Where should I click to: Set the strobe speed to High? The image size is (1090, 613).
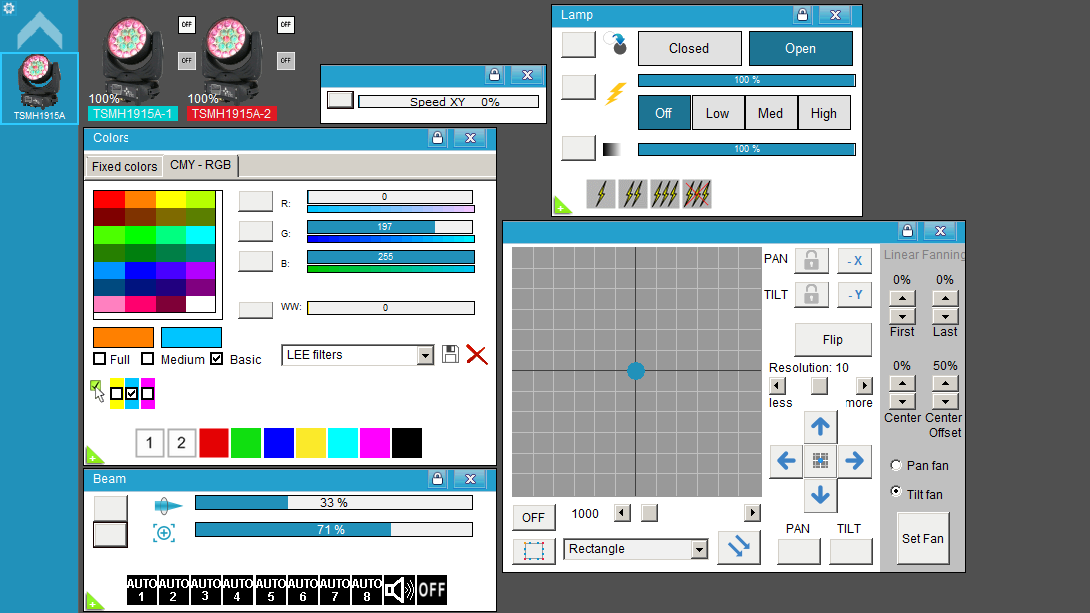[x=824, y=113]
